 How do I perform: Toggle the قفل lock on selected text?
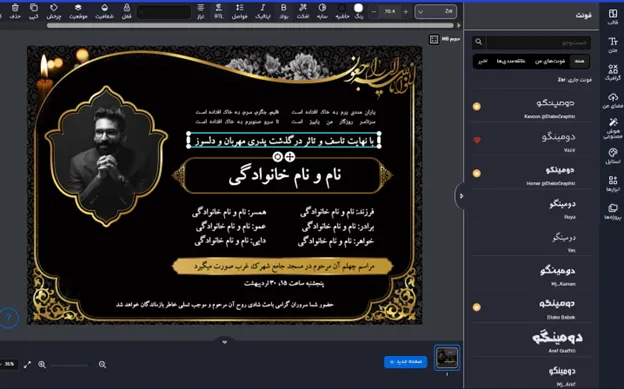(127, 11)
